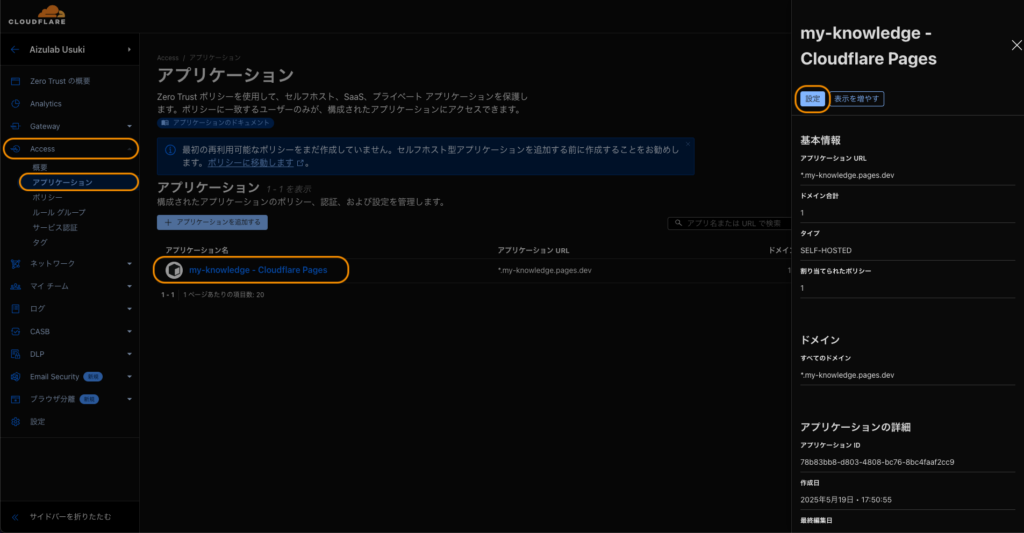Select タグ under Access

pos(40,242)
